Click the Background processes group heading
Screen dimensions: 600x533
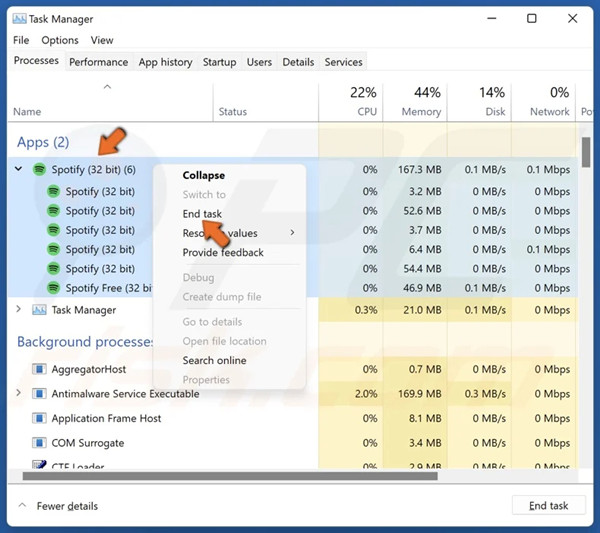85,342
